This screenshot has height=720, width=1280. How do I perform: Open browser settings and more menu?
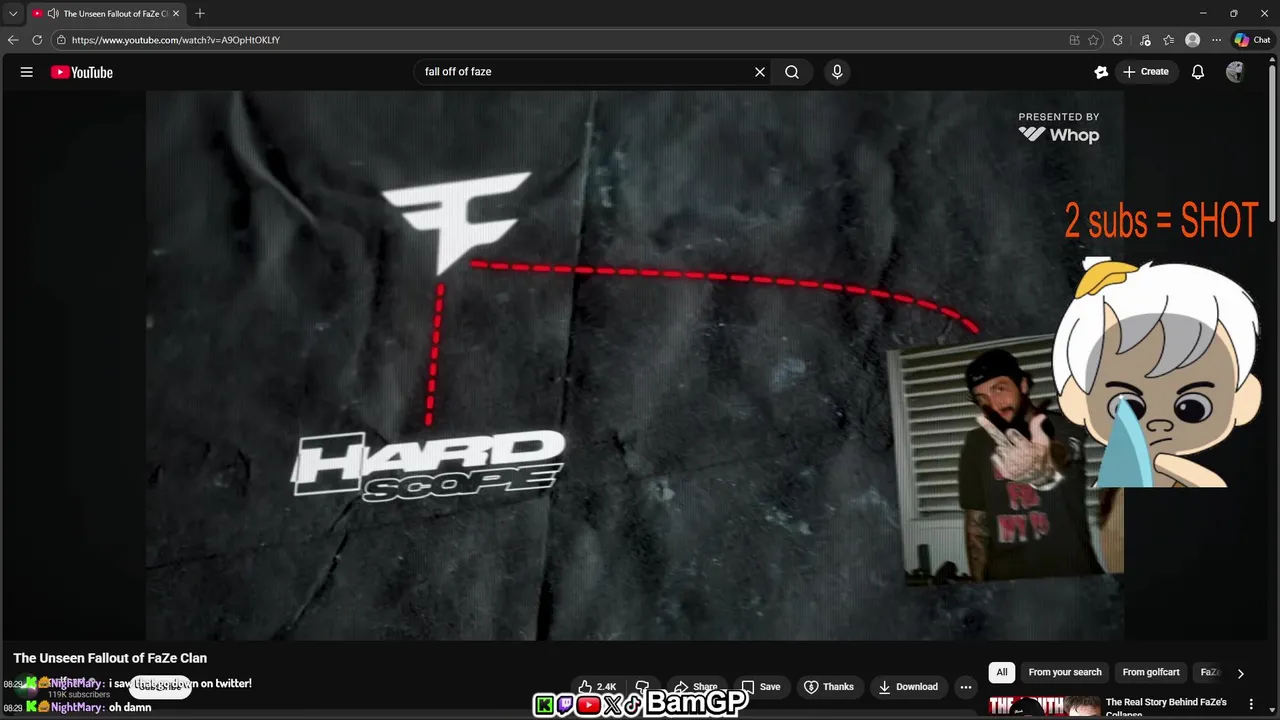coord(1216,40)
